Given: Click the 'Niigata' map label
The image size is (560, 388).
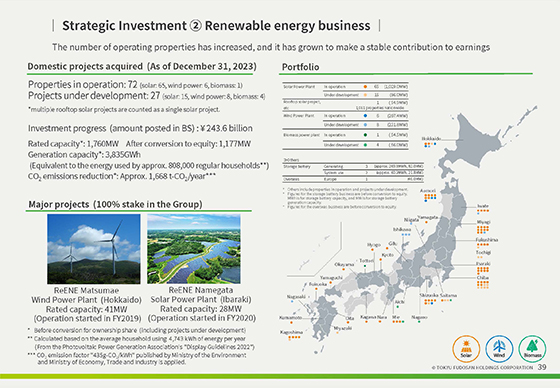Looking at the screenshot, I should click(x=411, y=220).
